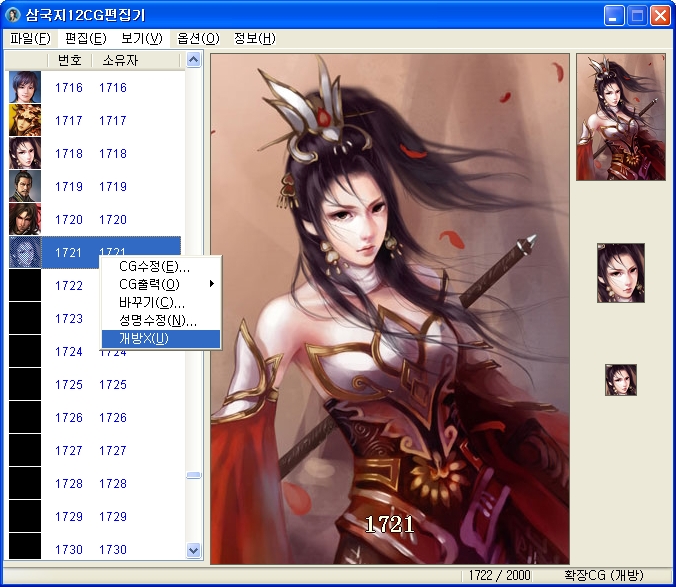Select highlighted portrait thumbnail of row 1721
Screen dimensions: 676x587
point(25,252)
